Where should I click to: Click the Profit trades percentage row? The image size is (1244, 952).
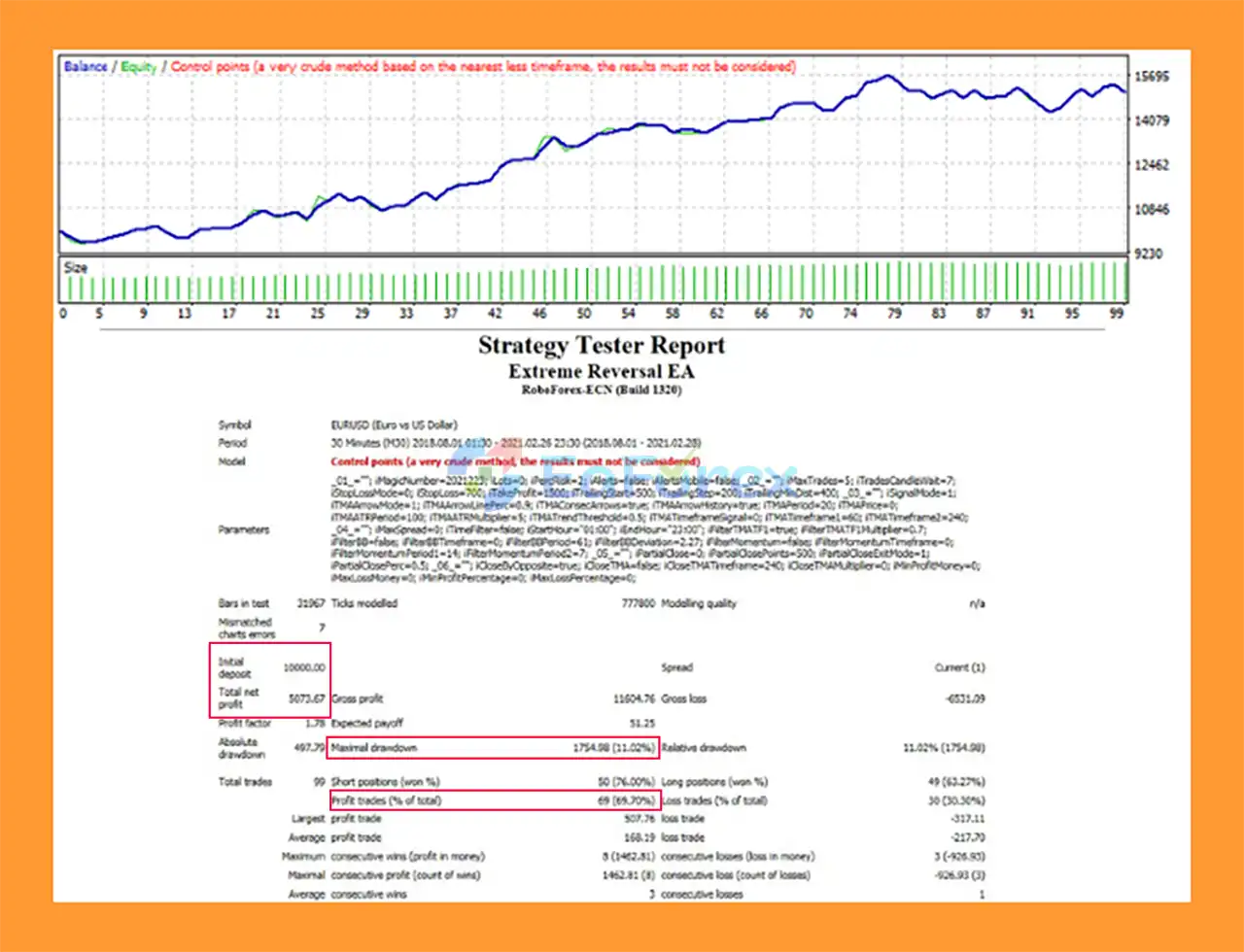494,799
